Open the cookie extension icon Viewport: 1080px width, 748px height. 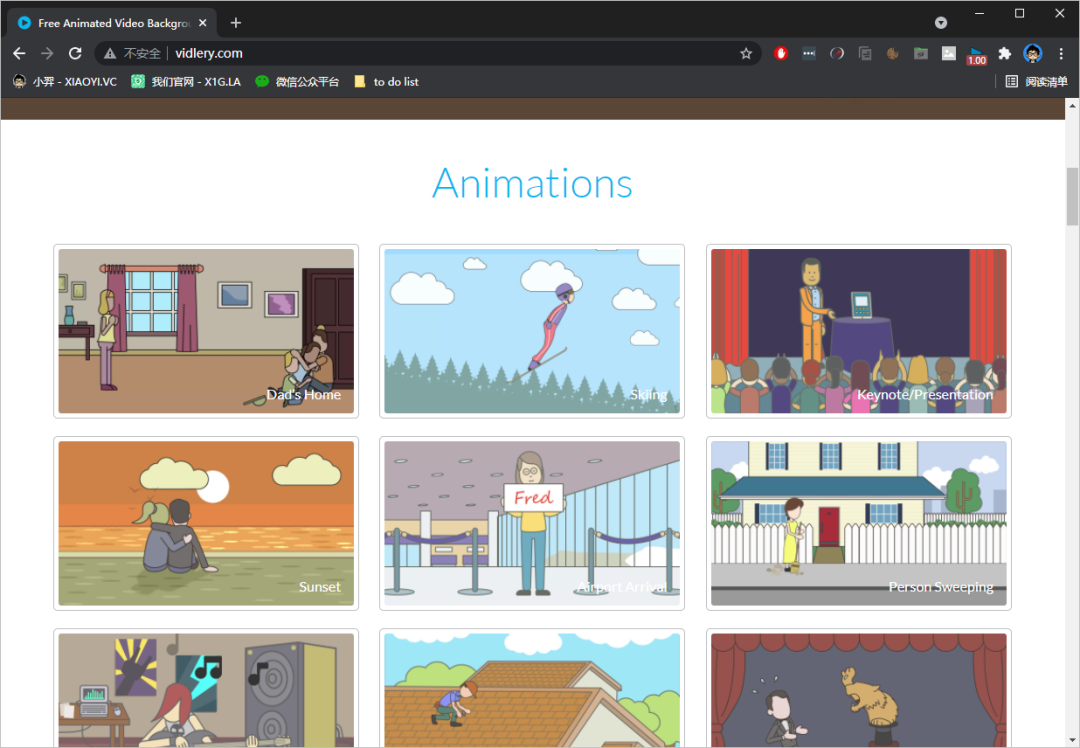pyautogui.click(x=893, y=53)
